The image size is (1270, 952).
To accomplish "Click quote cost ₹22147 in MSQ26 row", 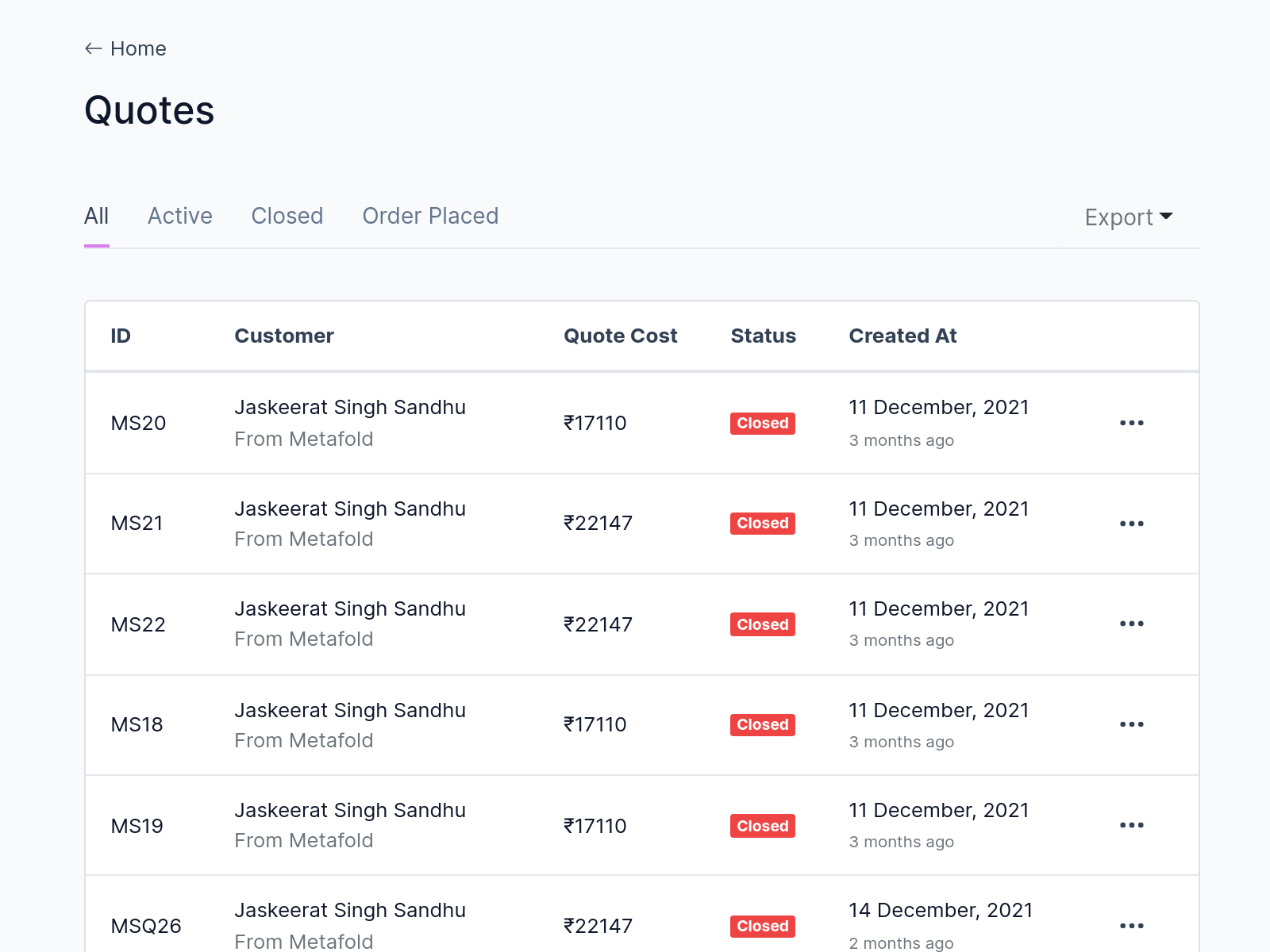I will coord(598,926).
